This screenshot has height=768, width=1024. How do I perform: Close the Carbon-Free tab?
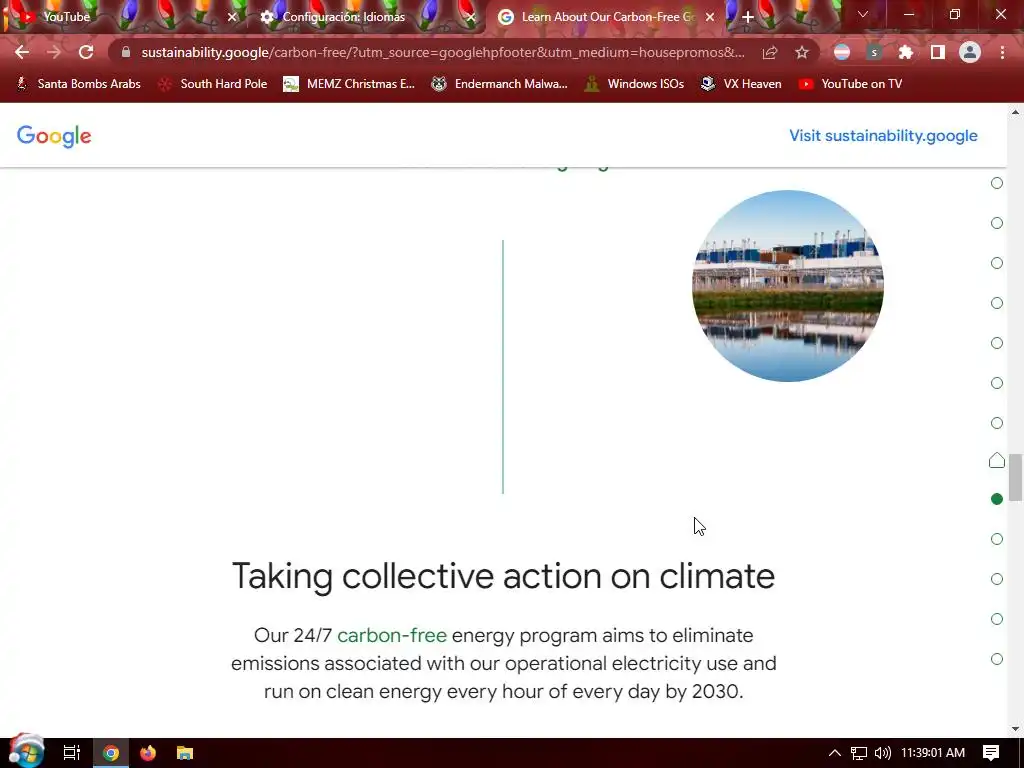pyautogui.click(x=711, y=17)
